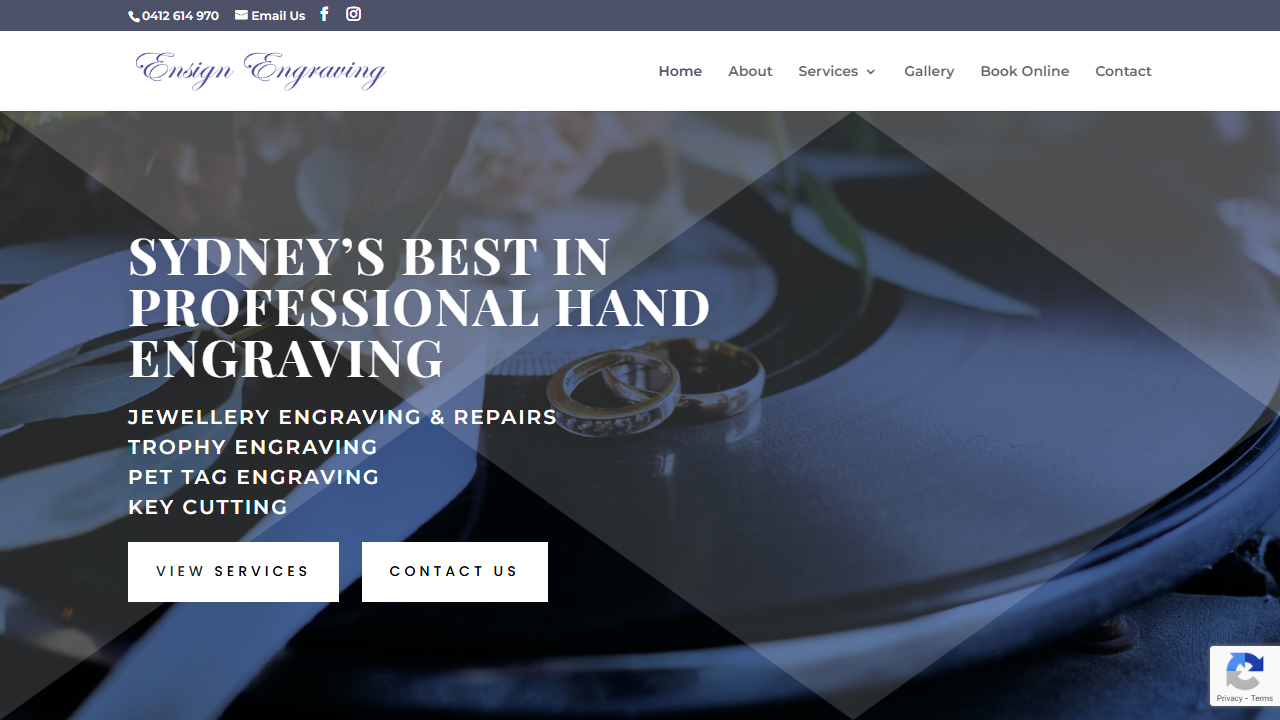Open the reCAPTCHA Privacy link
Image resolution: width=1280 pixels, height=720 pixels.
pyautogui.click(x=1229, y=698)
